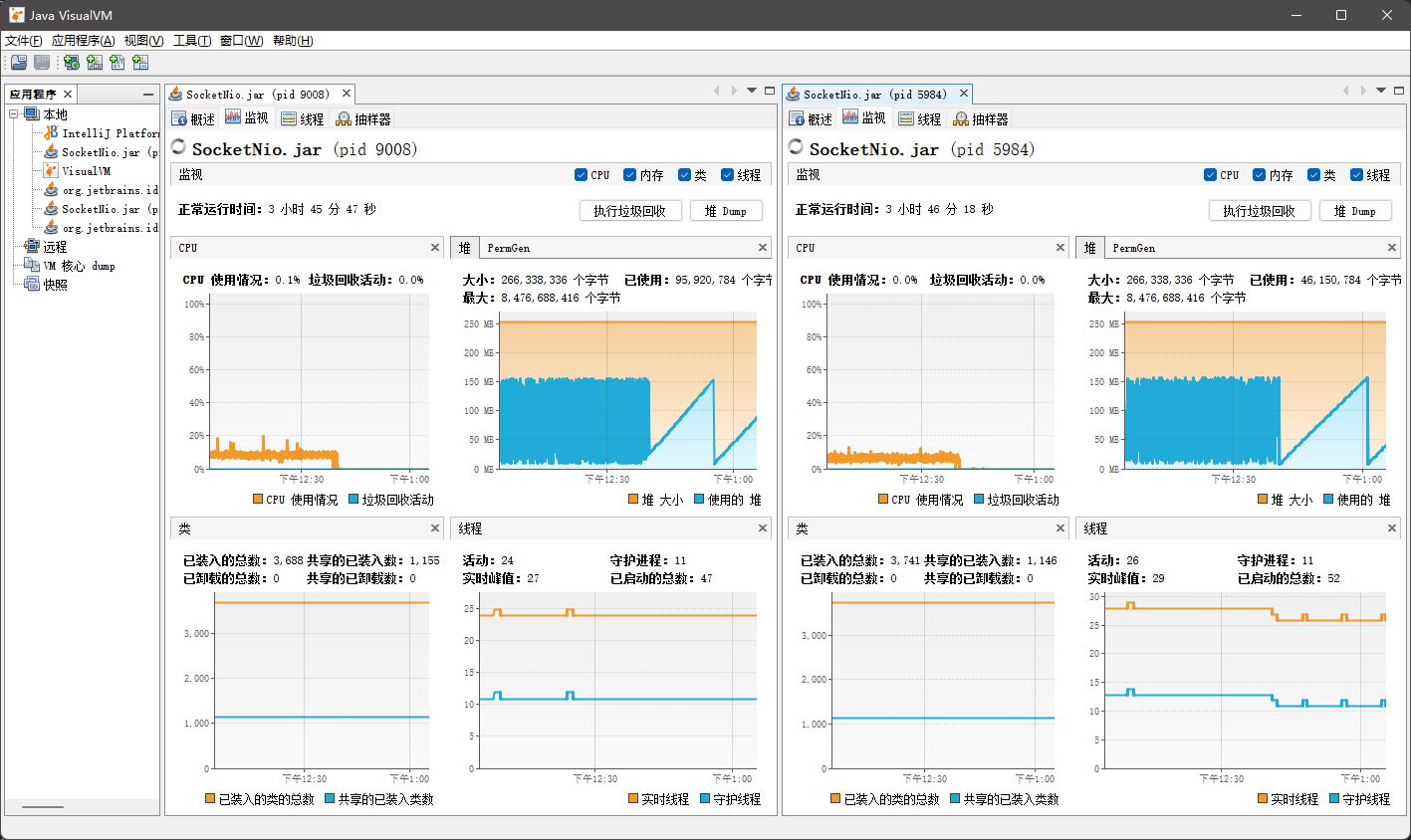Close the CPU chart panel in pid 5984
The height and width of the screenshot is (840, 1411).
point(1060,247)
